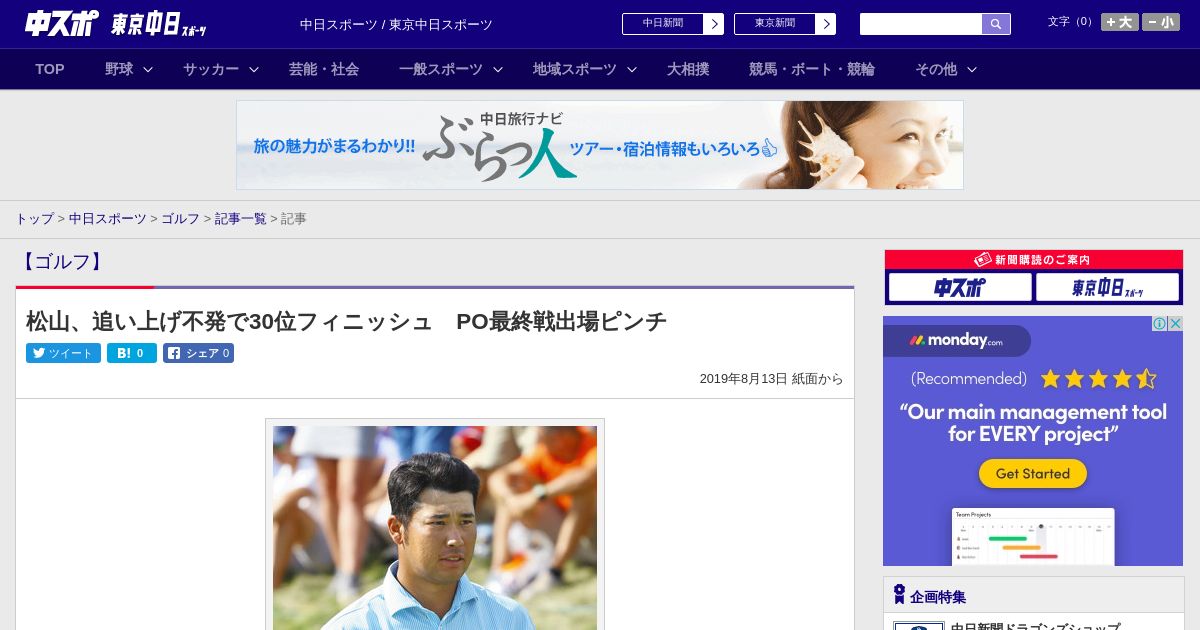1200x630 pixels.
Task: Follow 中日スポーツ breadcrumb link
Action: click(x=108, y=219)
